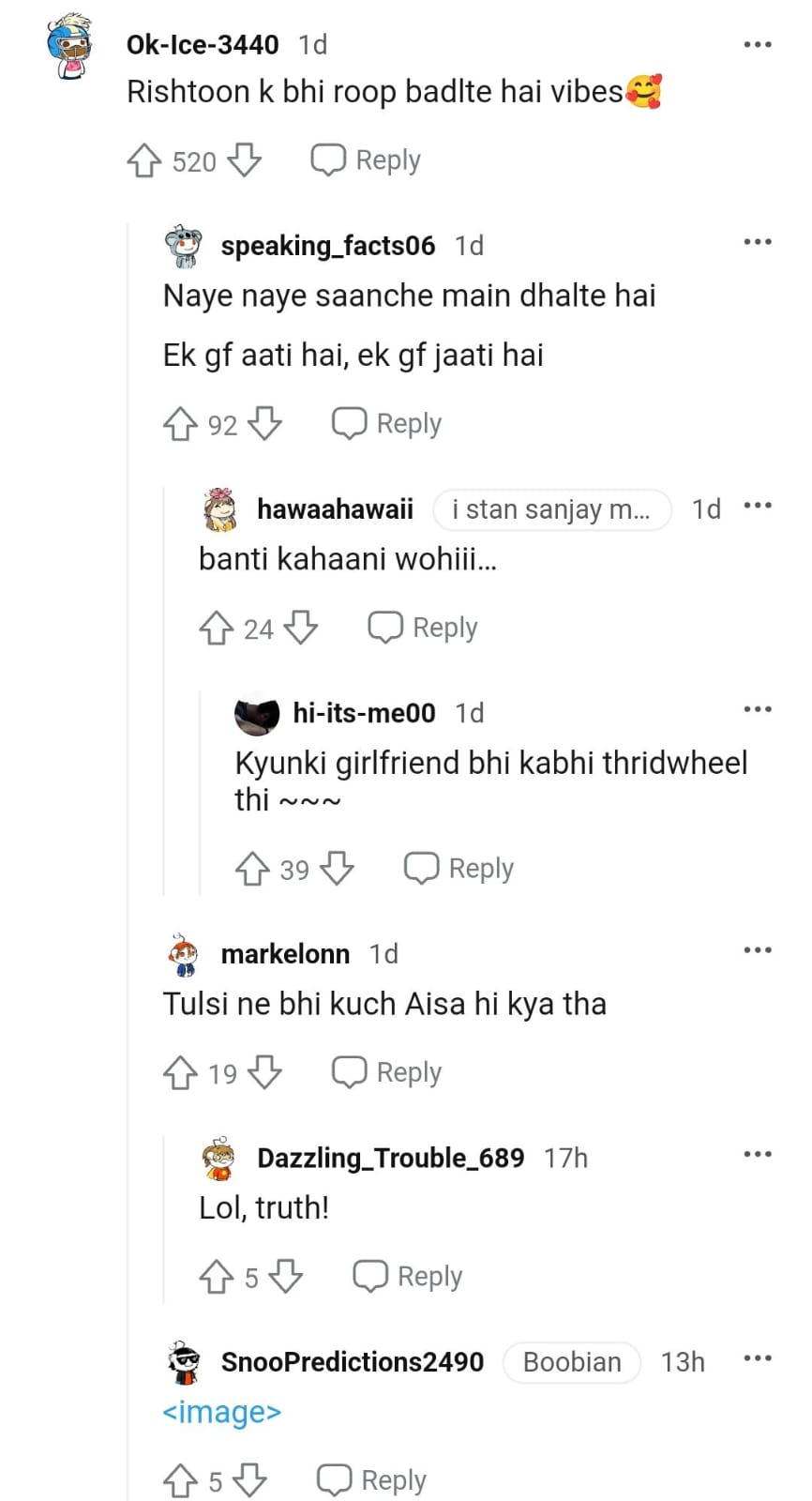Open speaking_facts06's user profile
The image size is (812, 1501).
coord(327,246)
